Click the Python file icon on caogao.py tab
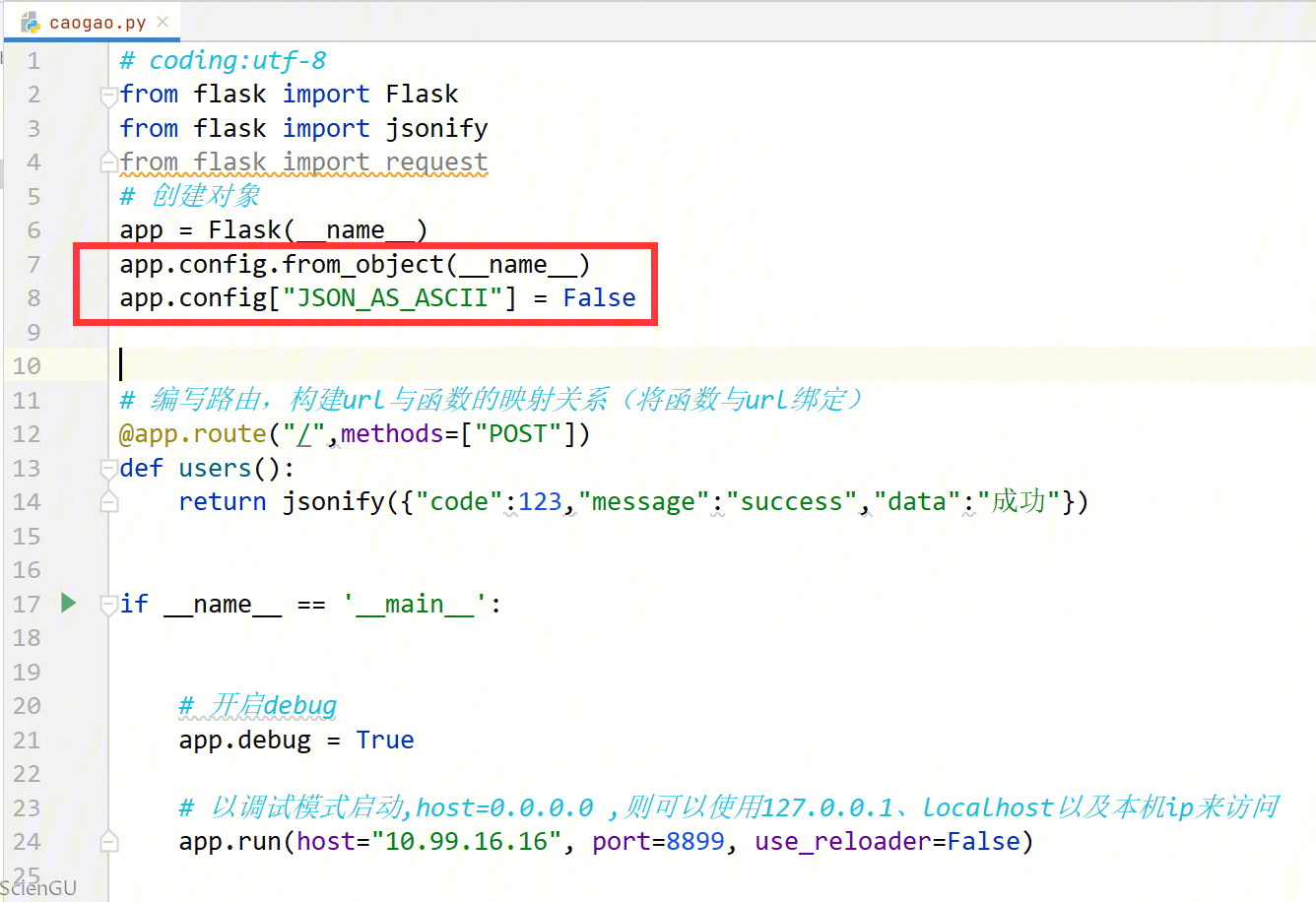 point(31,22)
